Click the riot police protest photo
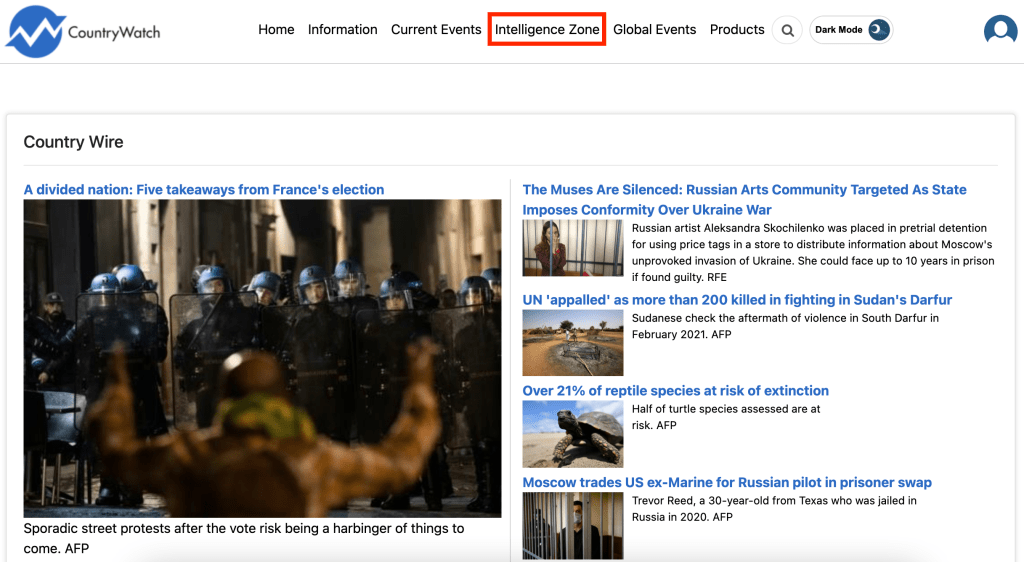 (x=263, y=358)
